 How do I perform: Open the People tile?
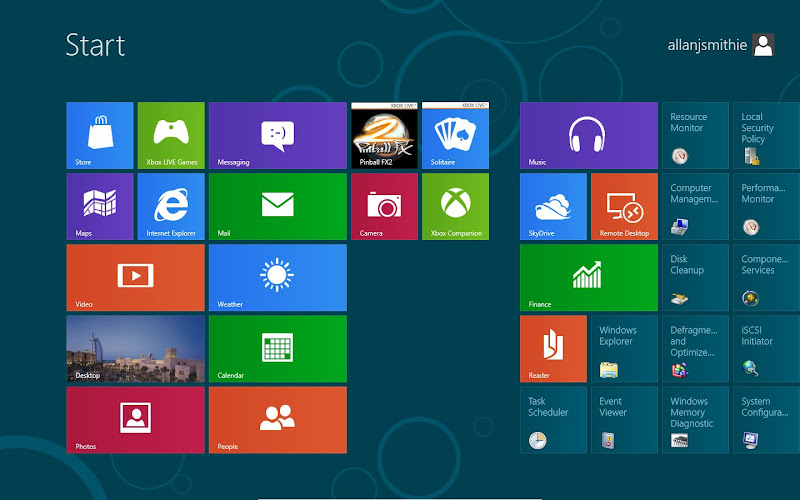278,419
